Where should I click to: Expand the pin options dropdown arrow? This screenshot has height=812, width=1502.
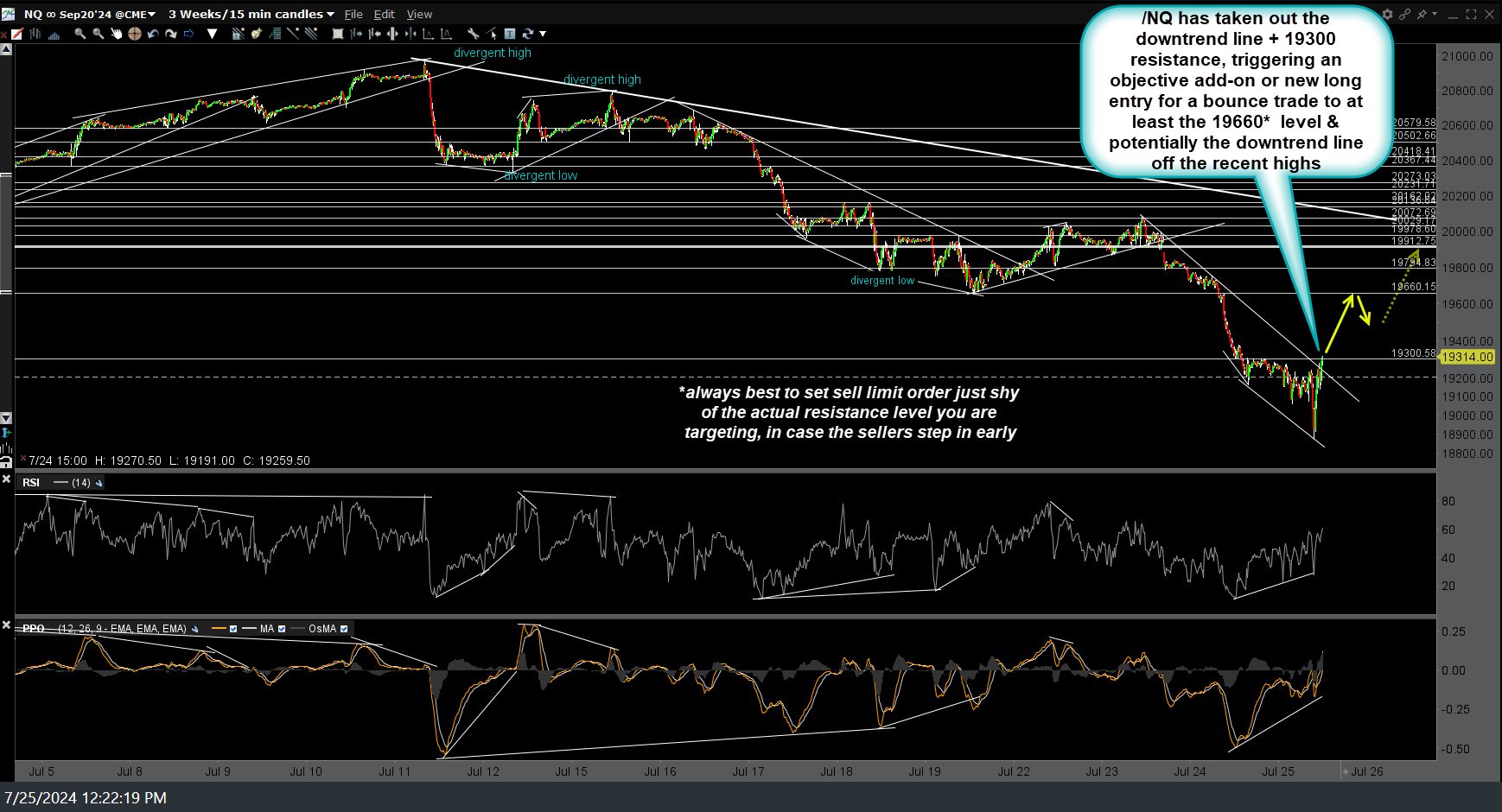pos(1435,14)
